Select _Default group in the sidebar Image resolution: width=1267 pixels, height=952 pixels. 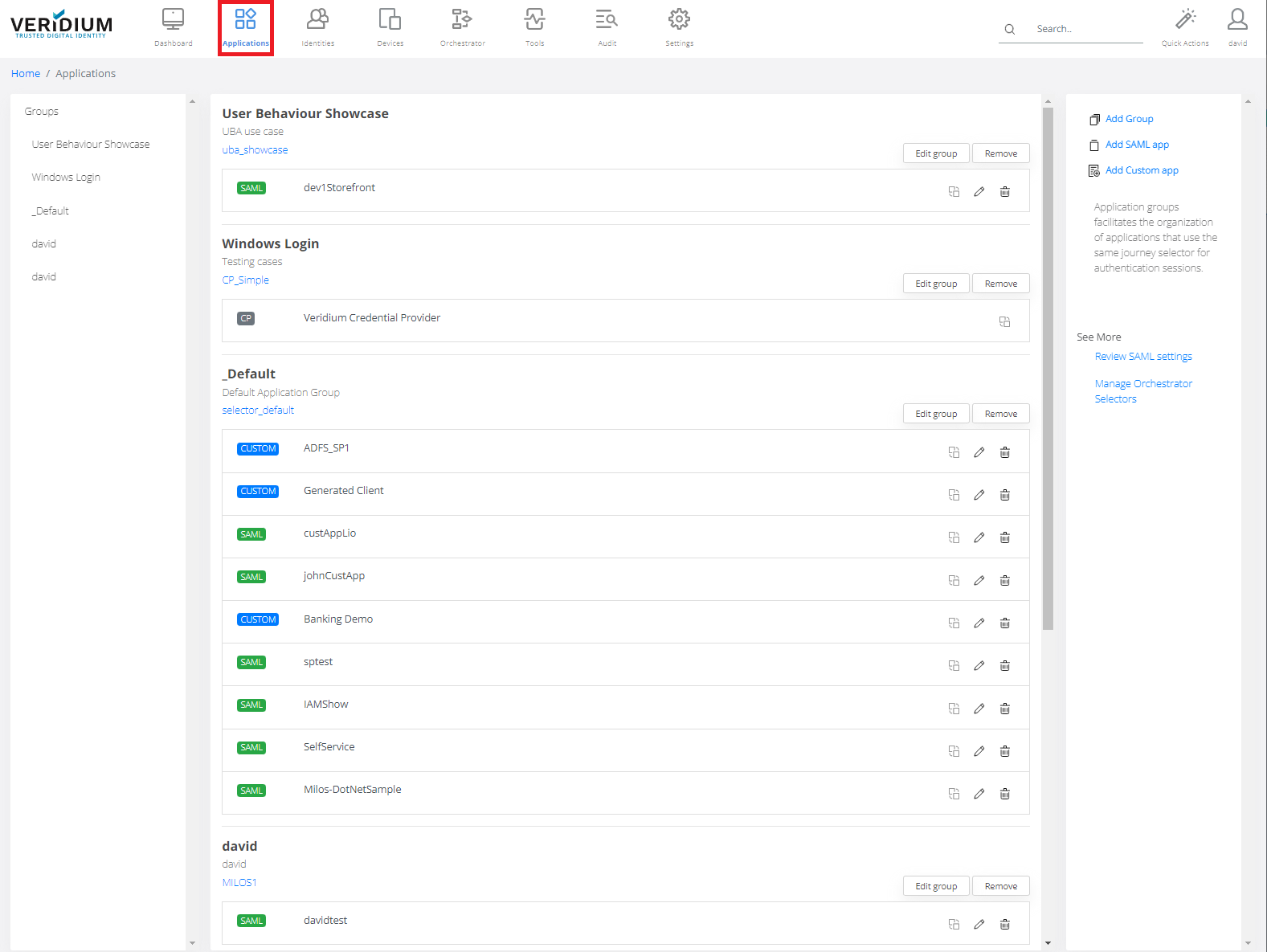pyautogui.click(x=51, y=211)
